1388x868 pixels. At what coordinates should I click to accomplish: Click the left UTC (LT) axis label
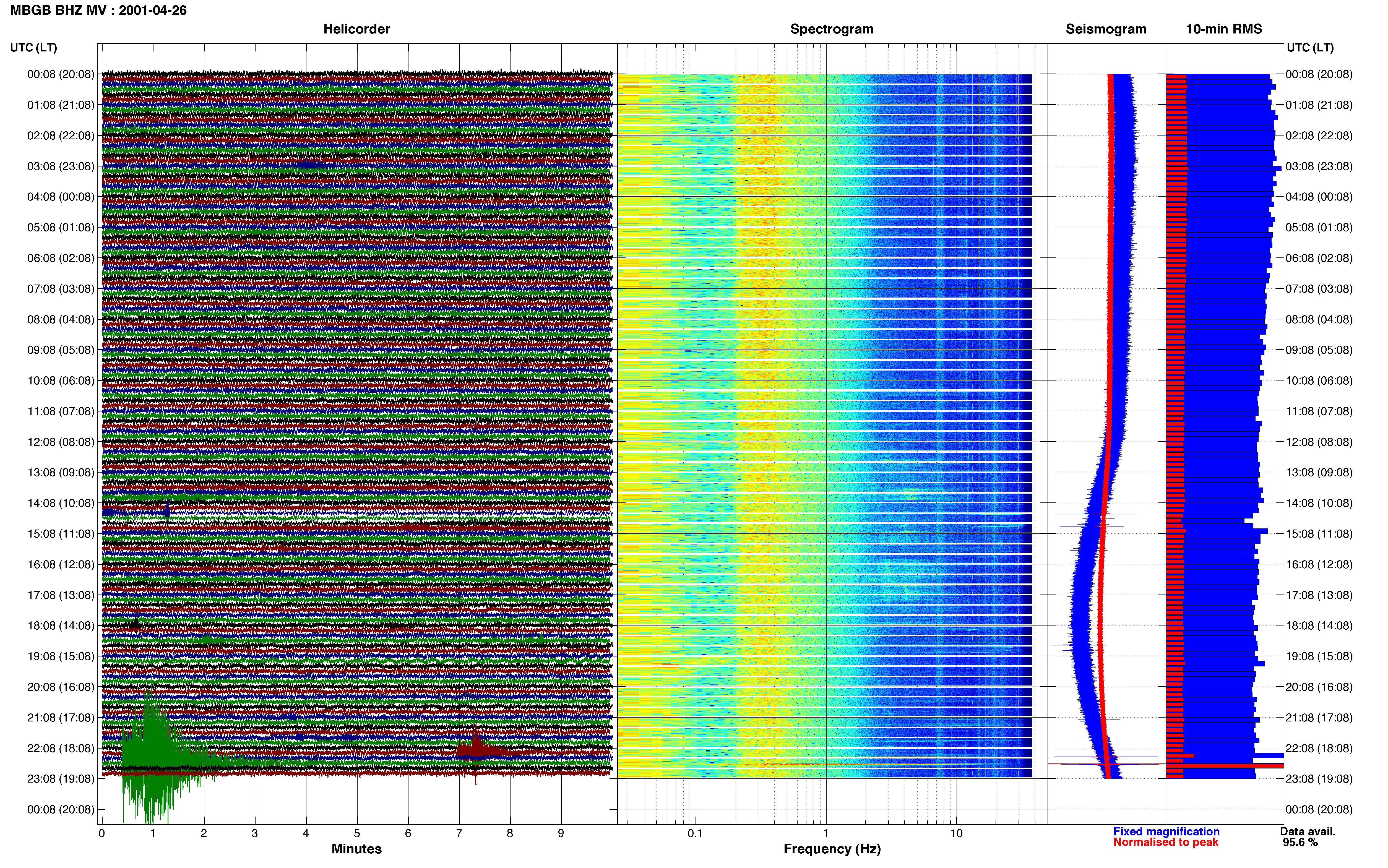click(34, 48)
